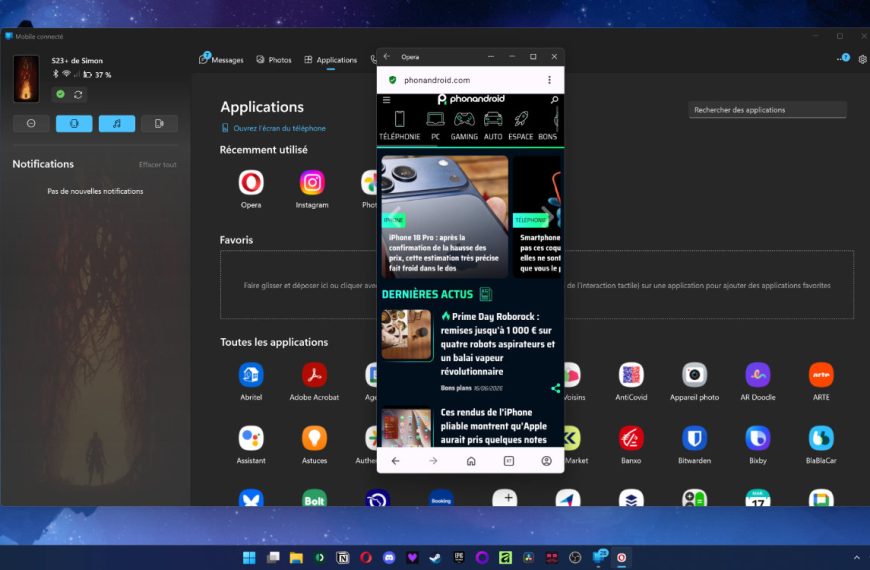Tap Opera's back navigation arrow

(x=396, y=461)
